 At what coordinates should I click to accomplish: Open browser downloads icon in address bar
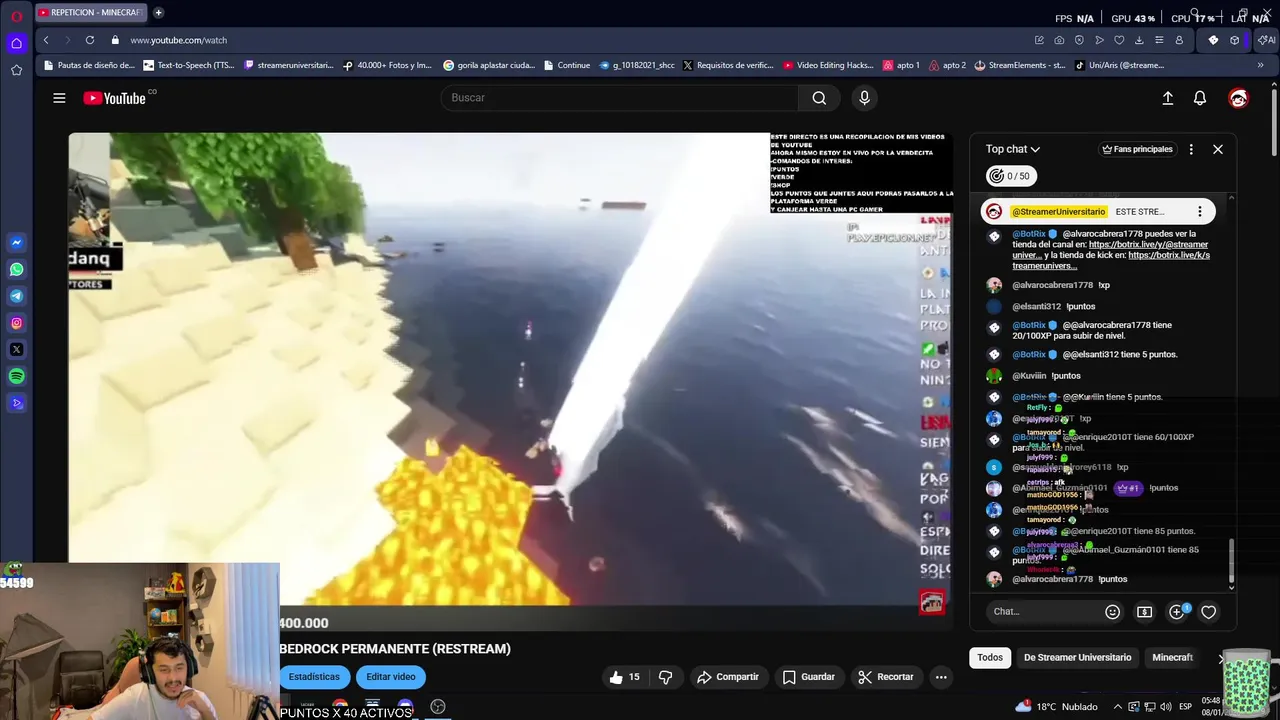[x=1139, y=40]
